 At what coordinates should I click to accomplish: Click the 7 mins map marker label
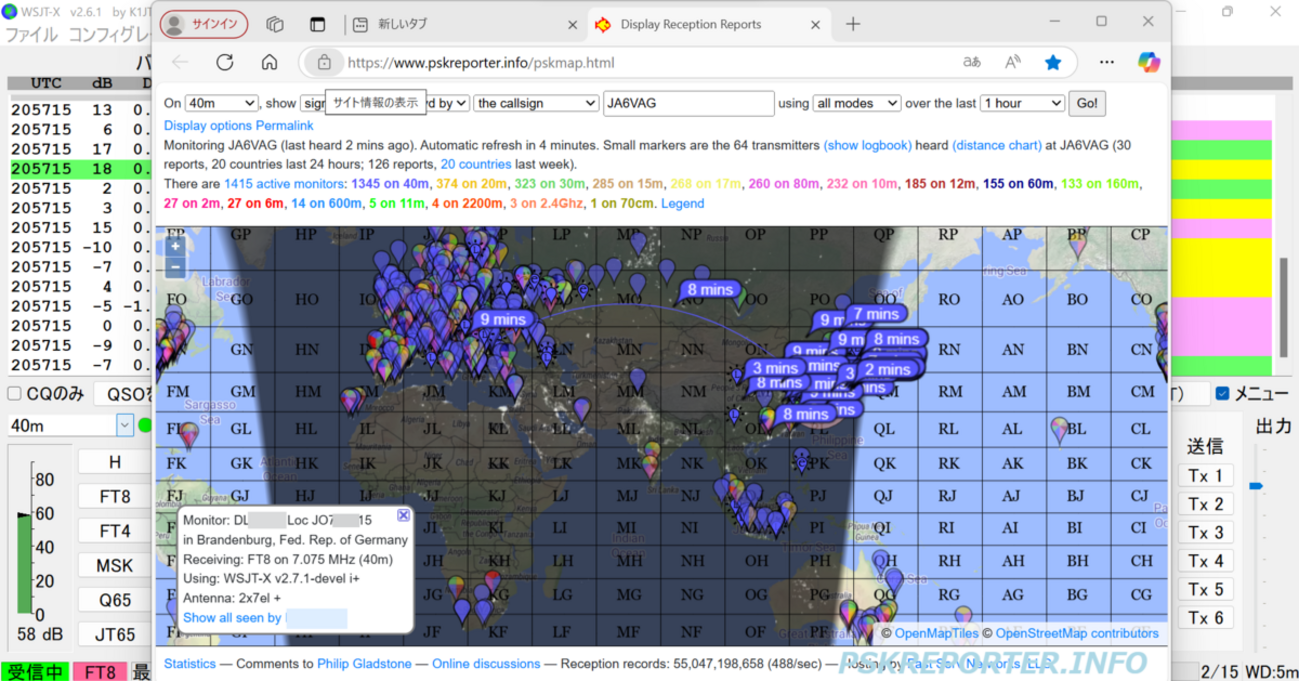[876, 314]
